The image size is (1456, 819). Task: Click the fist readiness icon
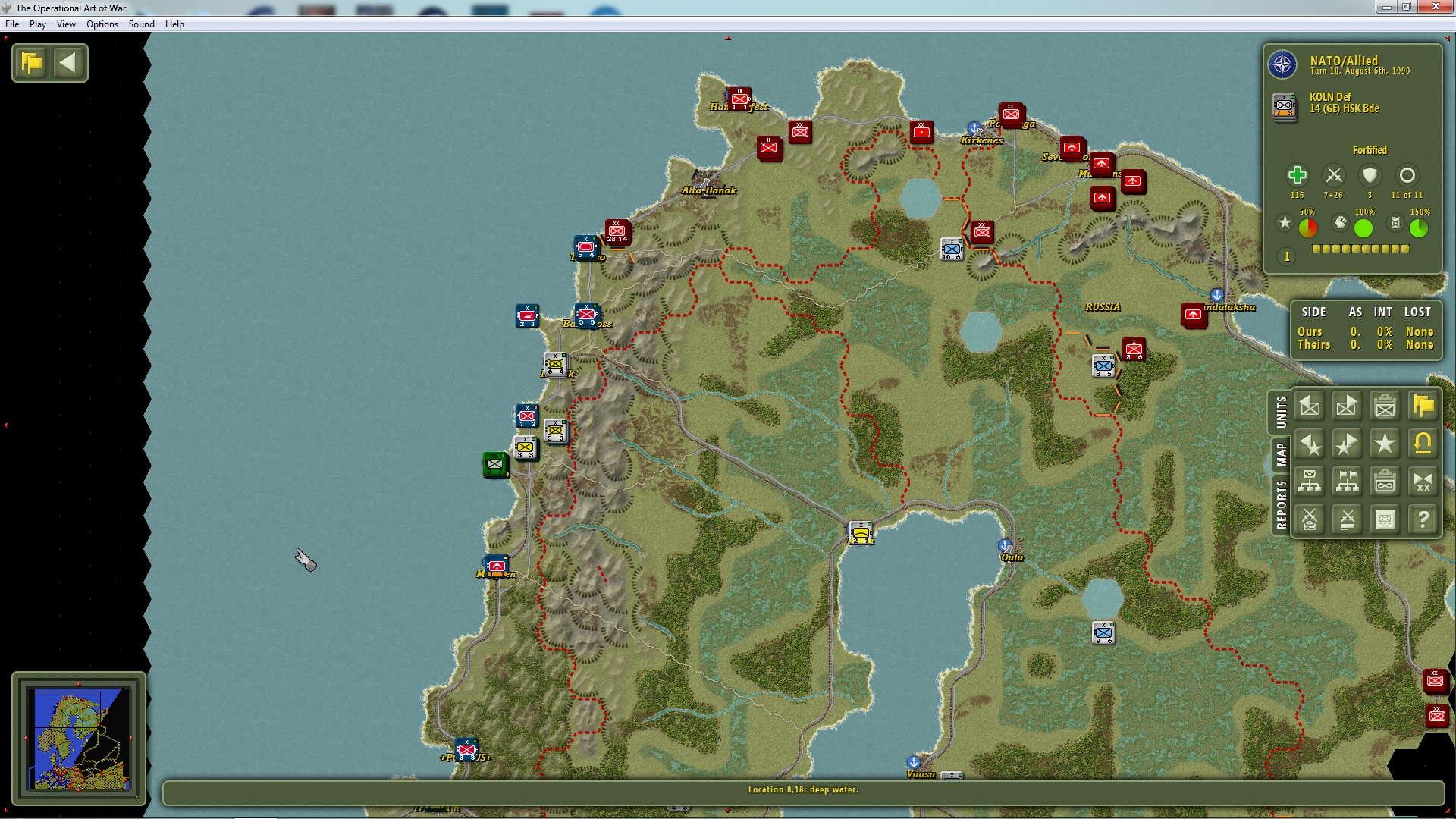pos(1341,223)
